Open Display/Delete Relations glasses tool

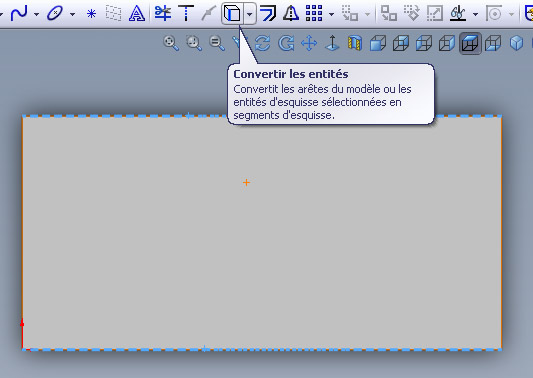click(x=458, y=14)
